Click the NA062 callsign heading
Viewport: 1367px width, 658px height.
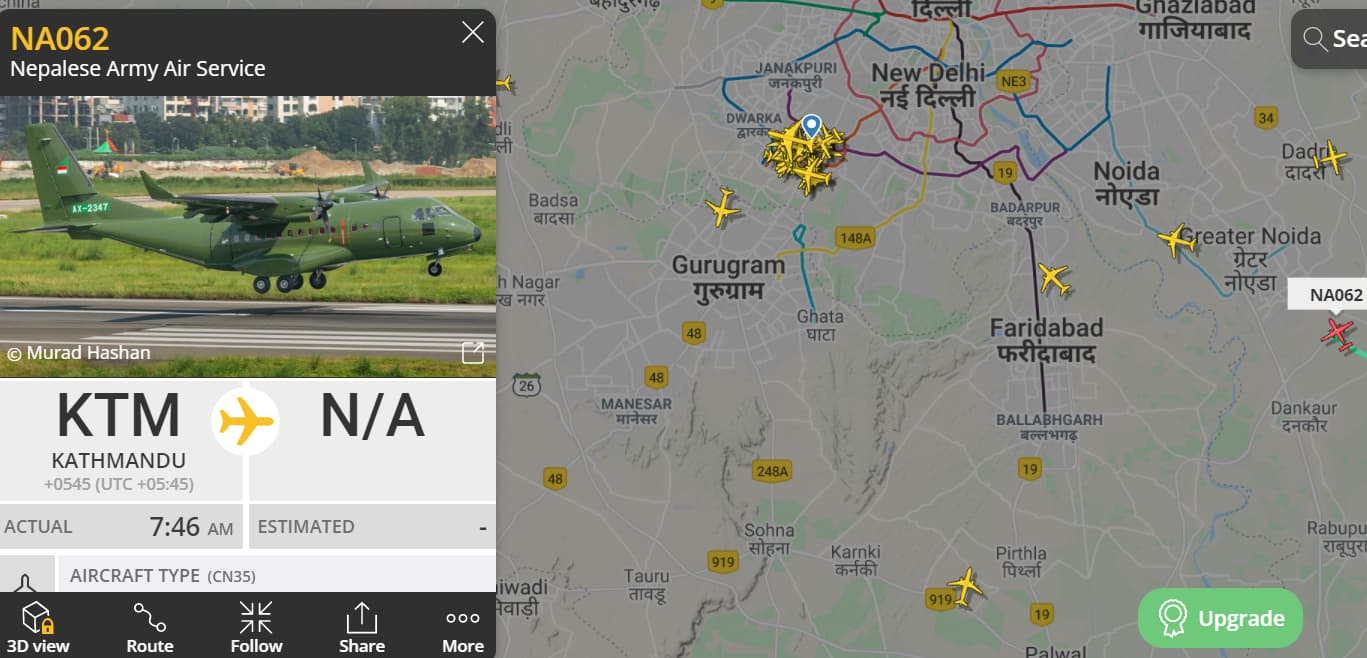[60, 39]
